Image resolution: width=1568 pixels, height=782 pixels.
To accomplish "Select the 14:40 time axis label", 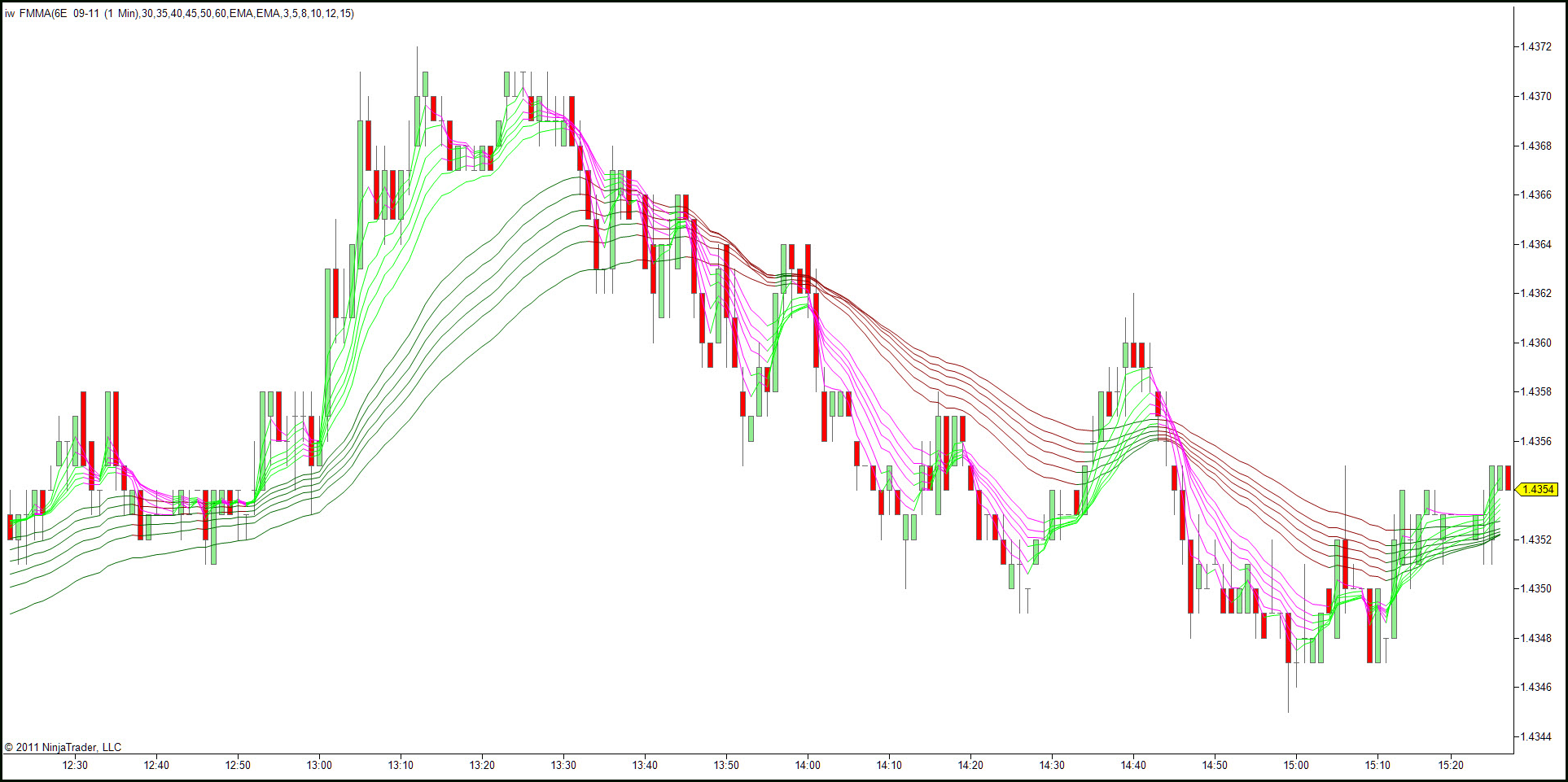I will coord(1133,765).
